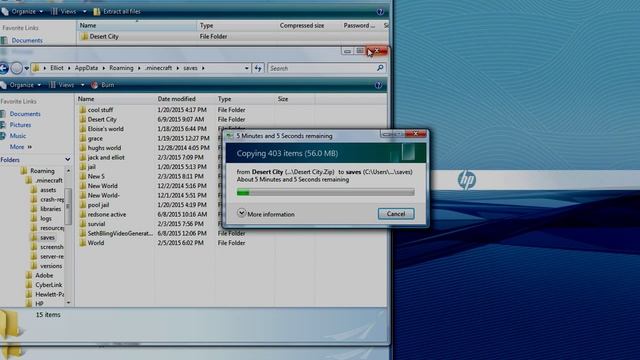Open Documents favorite link in saves window

25,114
